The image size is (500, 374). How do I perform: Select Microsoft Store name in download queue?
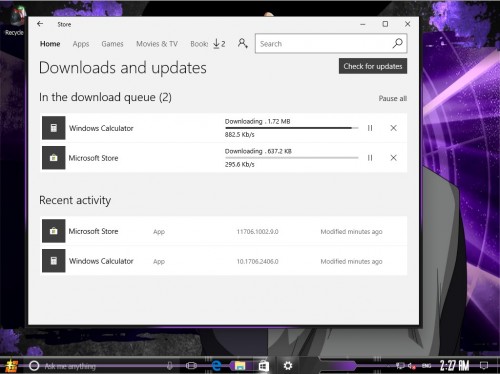[93, 158]
